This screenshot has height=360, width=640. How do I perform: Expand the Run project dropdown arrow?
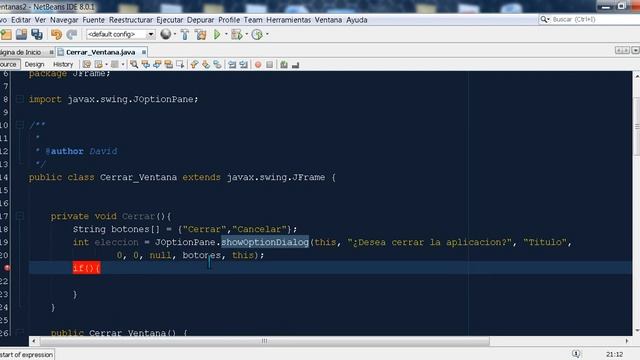226,34
